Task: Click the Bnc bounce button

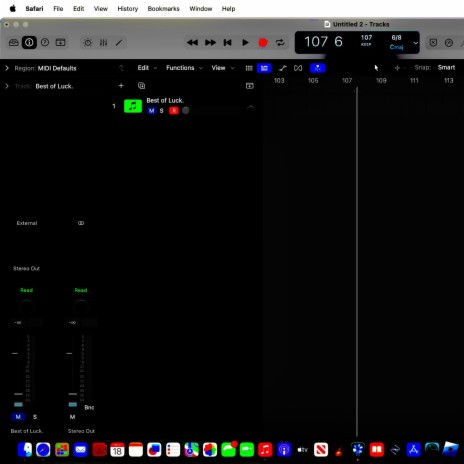Action: (x=89, y=407)
